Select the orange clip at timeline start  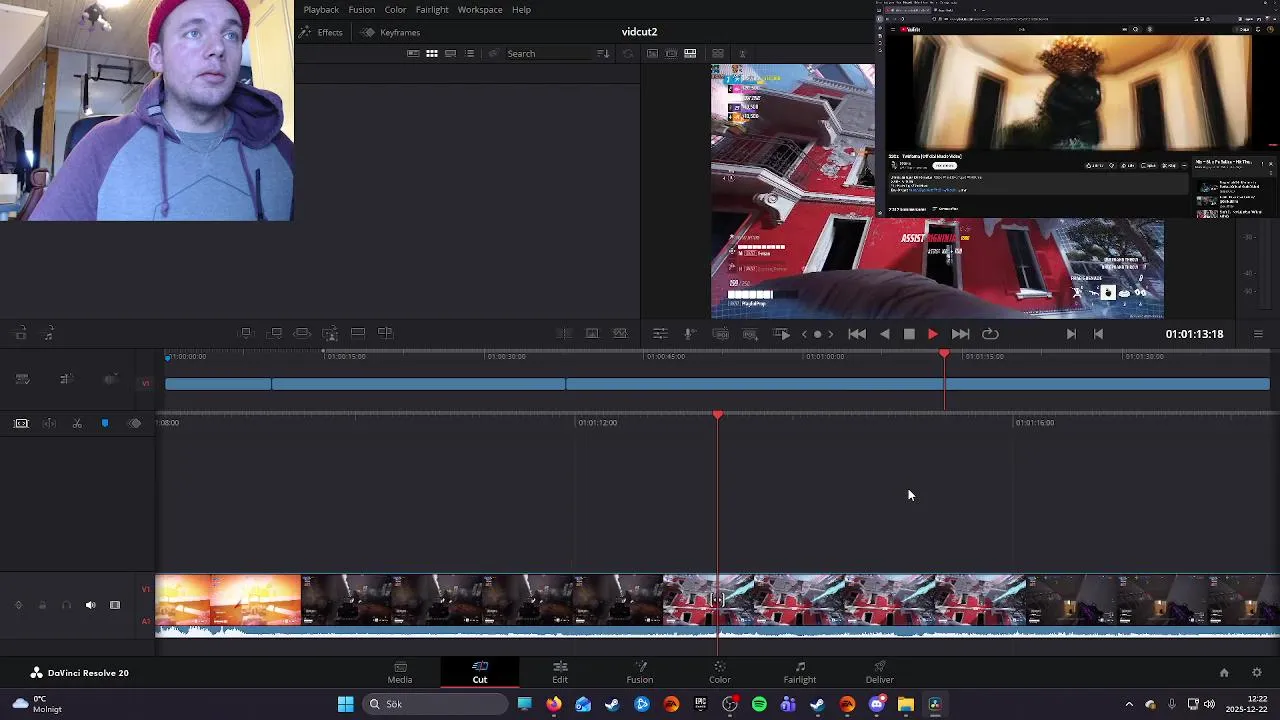pos(228,599)
